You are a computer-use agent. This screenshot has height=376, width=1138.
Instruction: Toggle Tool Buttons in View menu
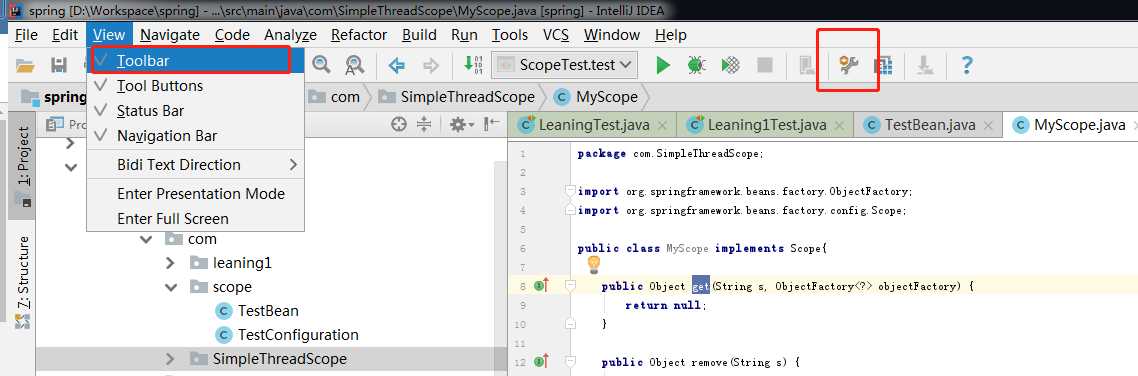pyautogui.click(x=195, y=86)
